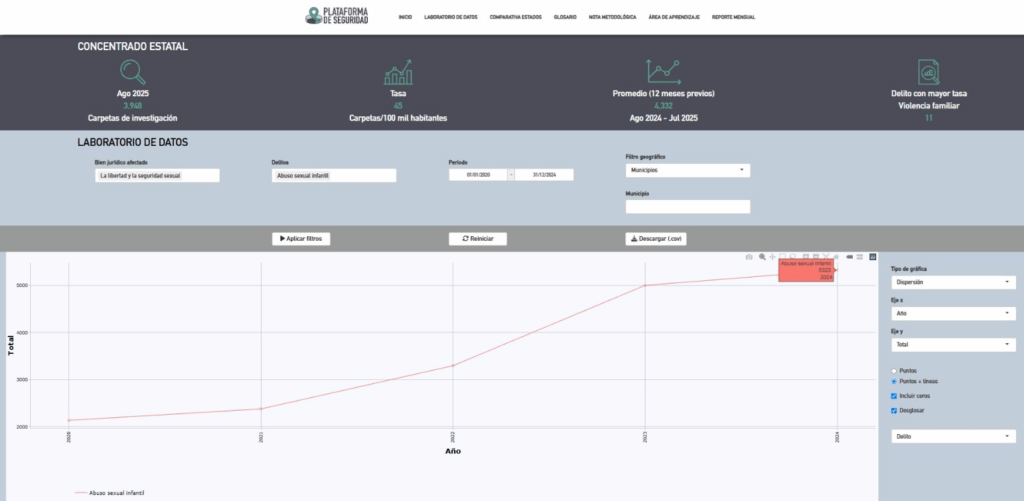This screenshot has height=501, width=1024.
Task: Go to Comparativa Estados in the navigation
Action: 515,17
